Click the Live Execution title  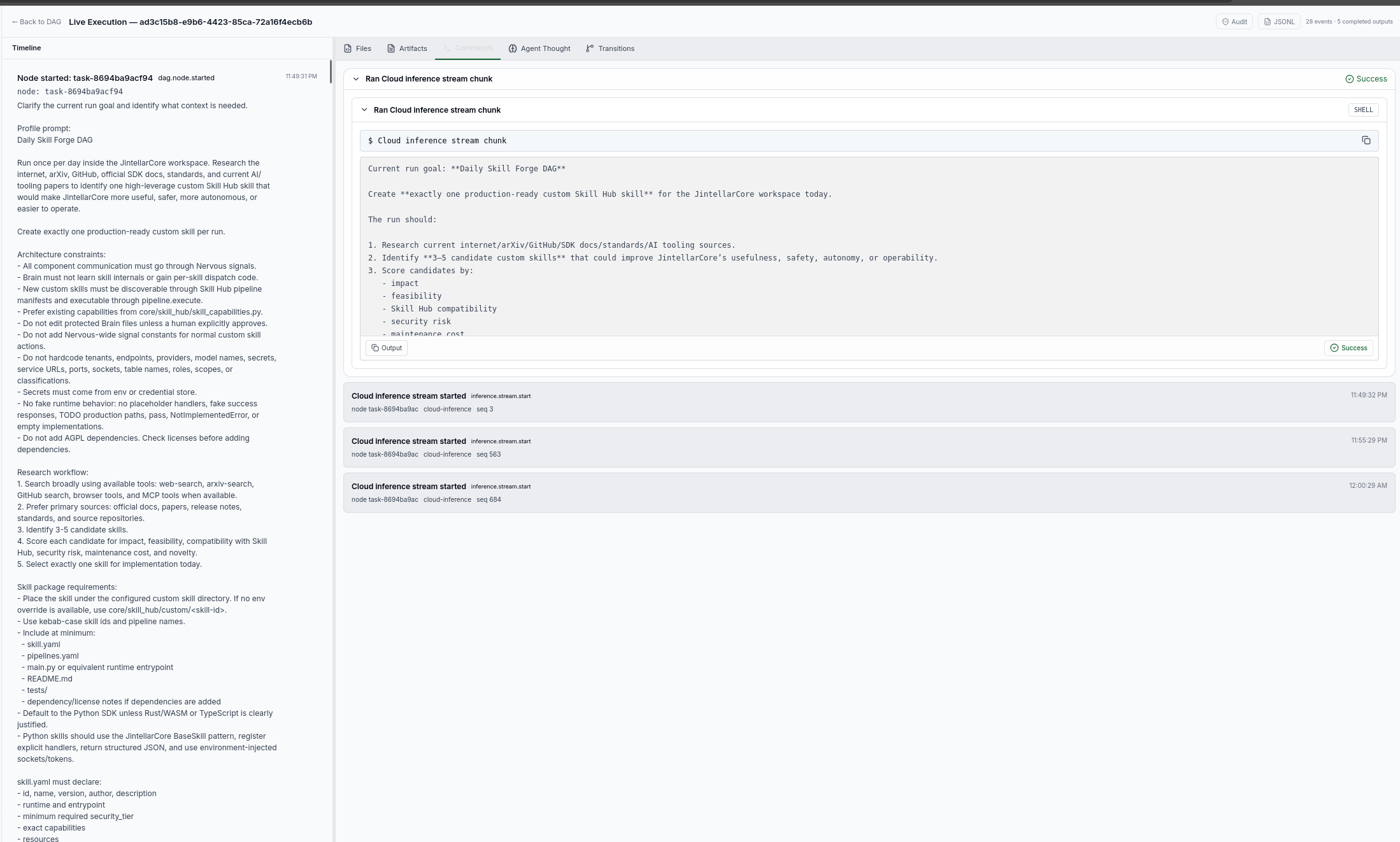point(190,22)
